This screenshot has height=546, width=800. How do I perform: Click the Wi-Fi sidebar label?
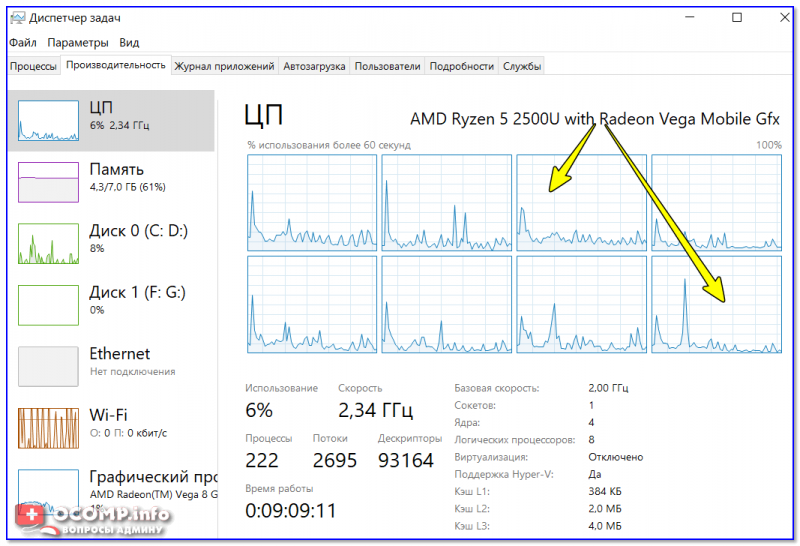[108, 415]
